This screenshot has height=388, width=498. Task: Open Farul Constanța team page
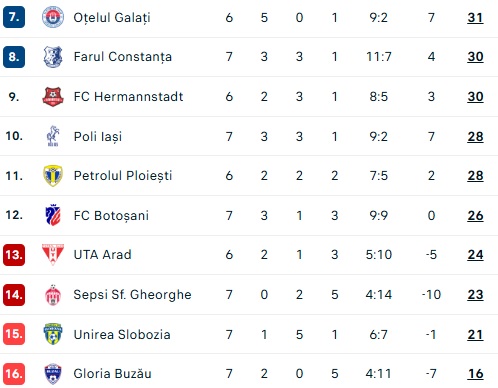point(123,57)
